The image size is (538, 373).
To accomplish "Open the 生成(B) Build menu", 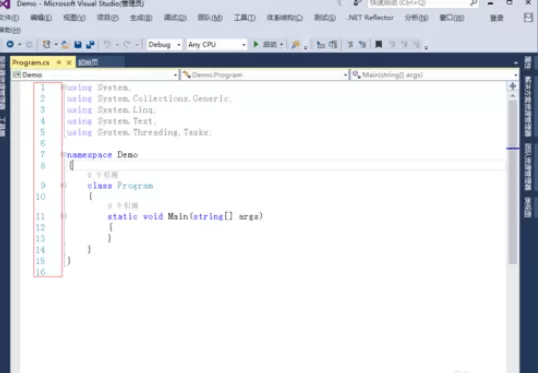I will (x=141, y=18).
